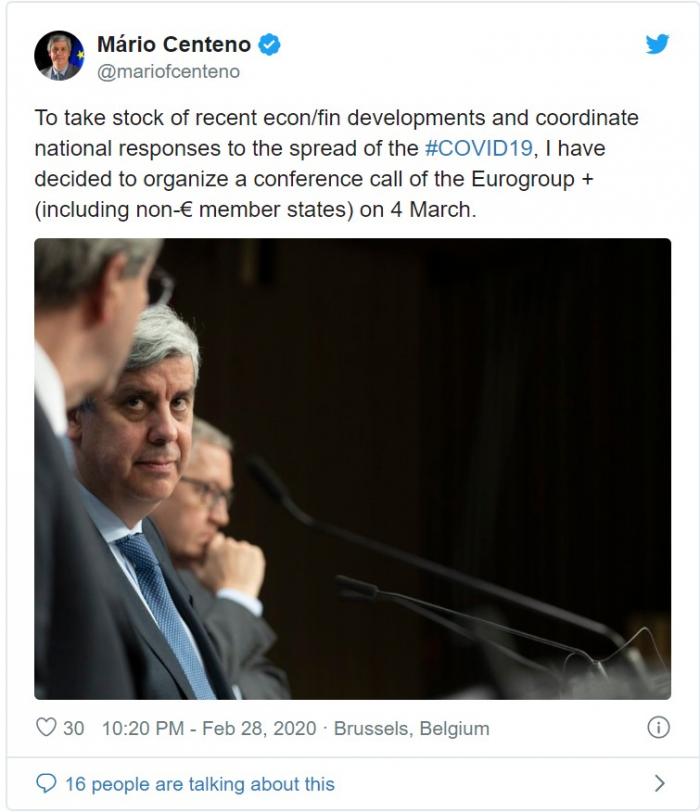The width and height of the screenshot is (700, 812).
Task: Click the 10:20 PM - Feb 28, 2020 timestamp
Action: (209, 728)
